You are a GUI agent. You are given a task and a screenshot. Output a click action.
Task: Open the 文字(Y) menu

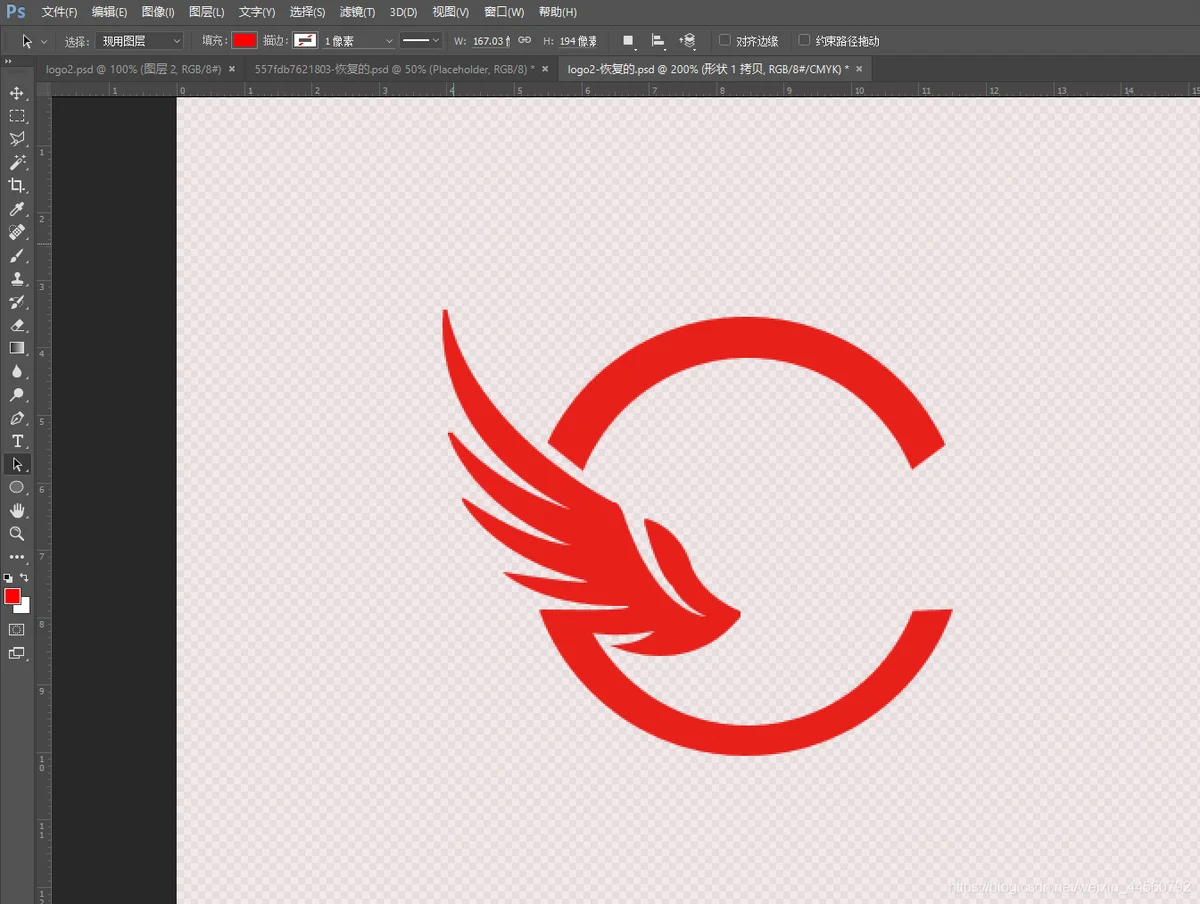257,12
